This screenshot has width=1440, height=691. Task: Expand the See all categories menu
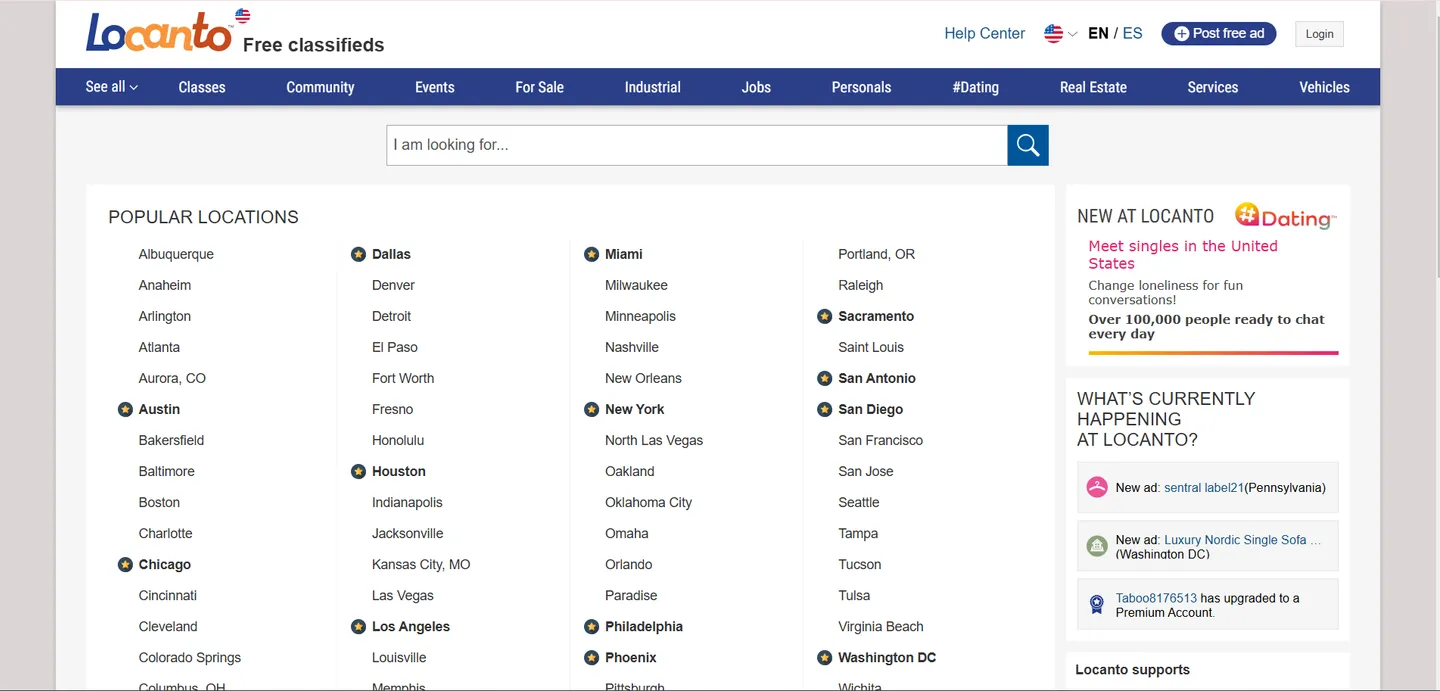click(112, 87)
